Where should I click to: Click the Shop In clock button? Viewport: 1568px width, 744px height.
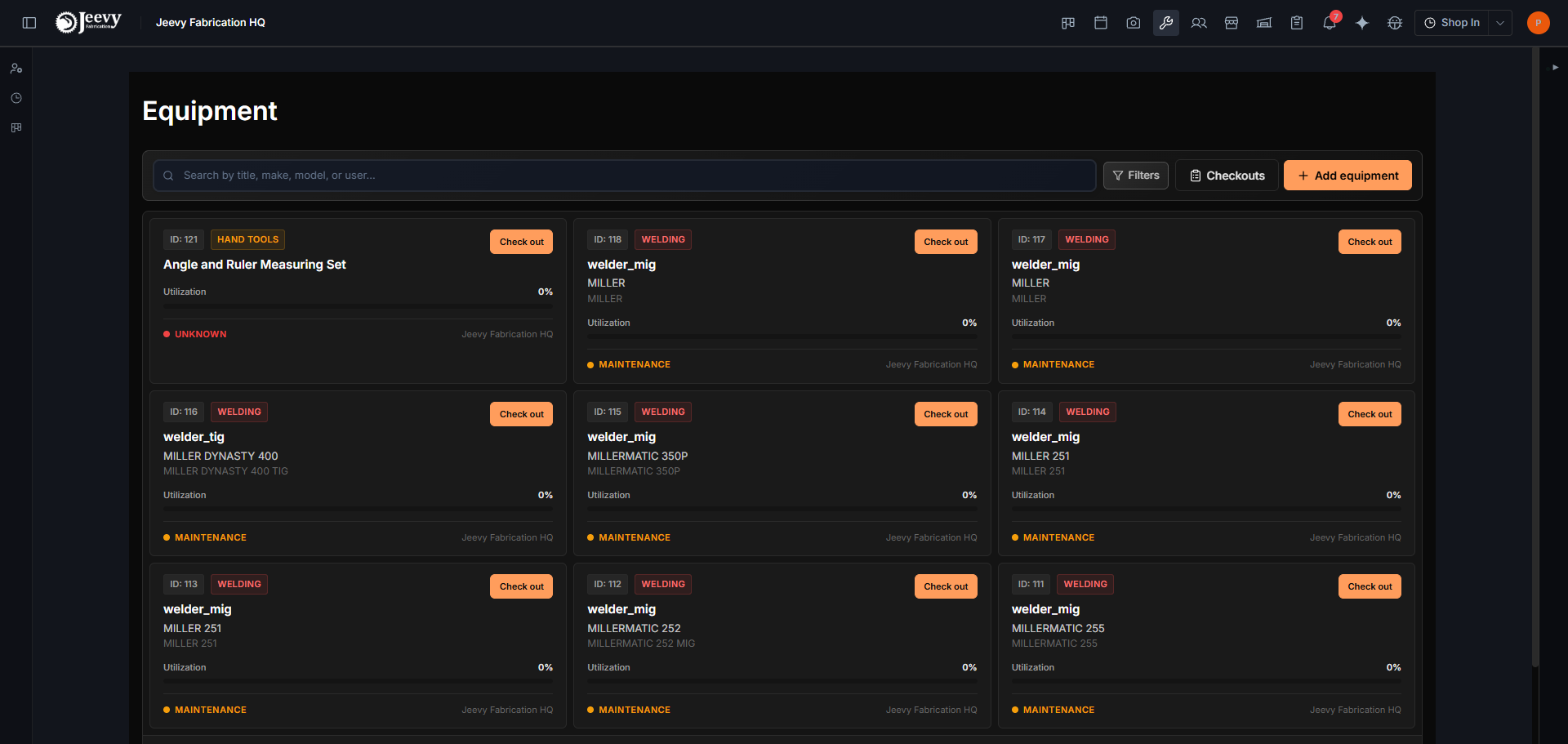(x=1452, y=23)
